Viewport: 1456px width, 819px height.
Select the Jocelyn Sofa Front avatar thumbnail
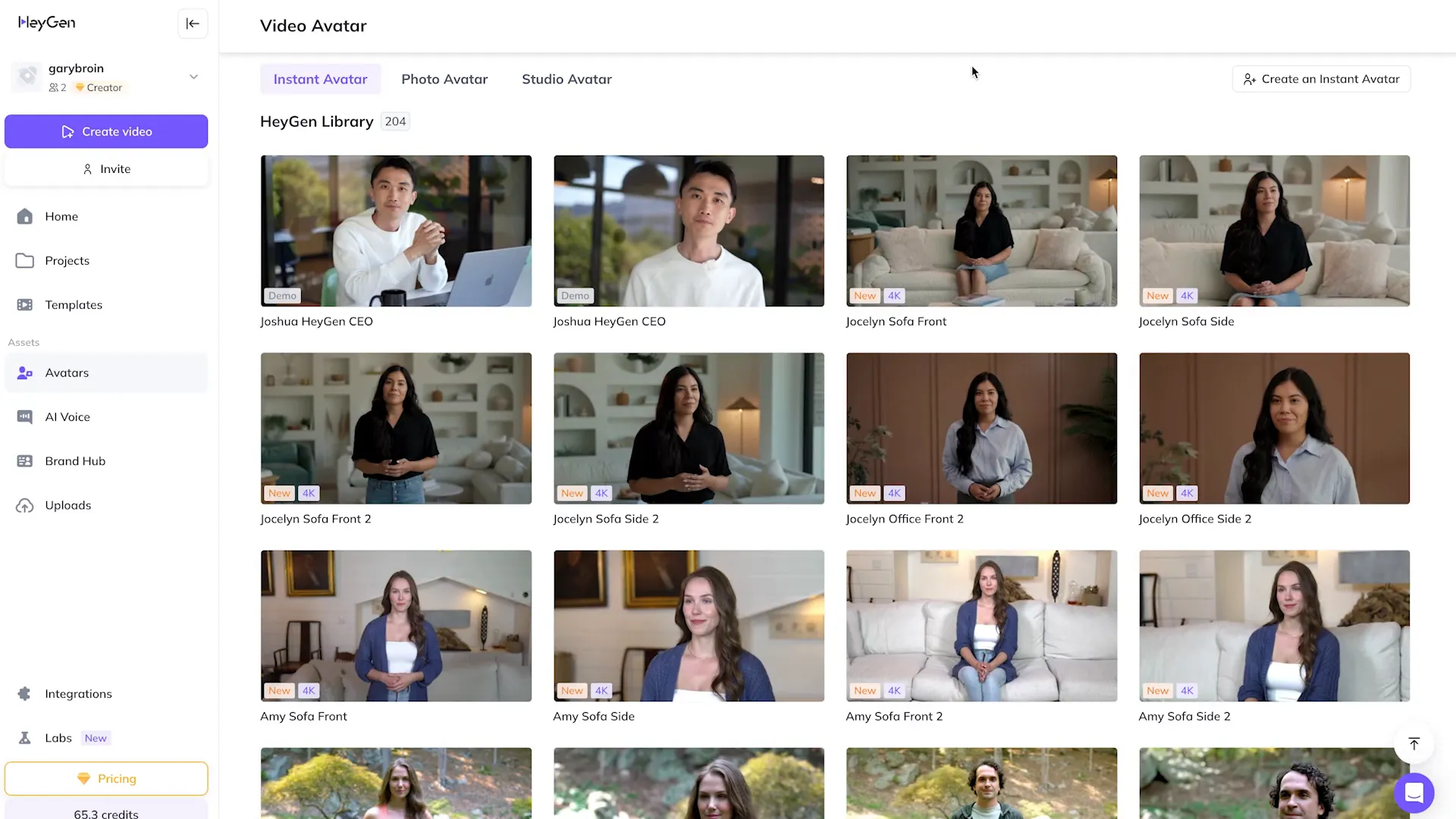click(x=981, y=231)
